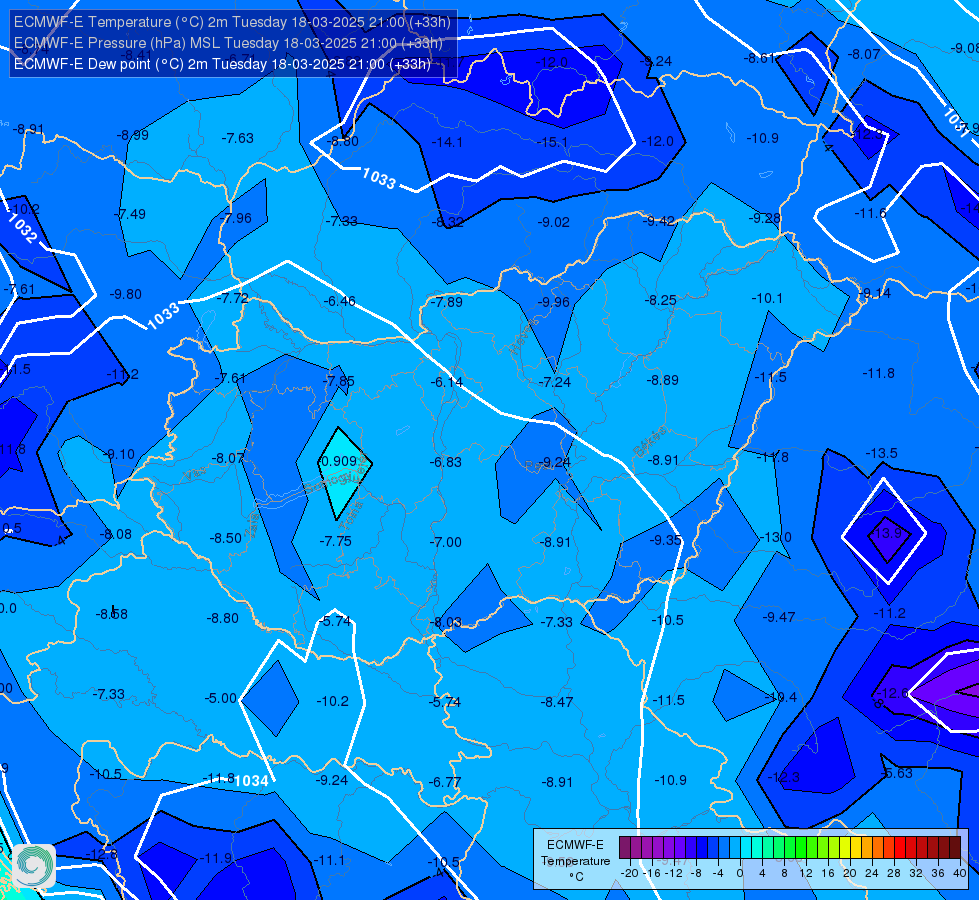Click the -15.1 temperature value
Image resolution: width=979 pixels, height=900 pixels.
(x=553, y=142)
